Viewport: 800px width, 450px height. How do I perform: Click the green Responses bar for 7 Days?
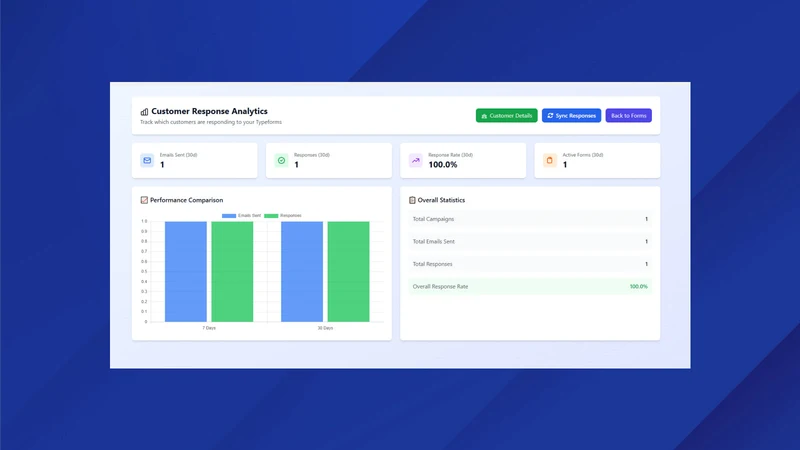tap(232, 271)
